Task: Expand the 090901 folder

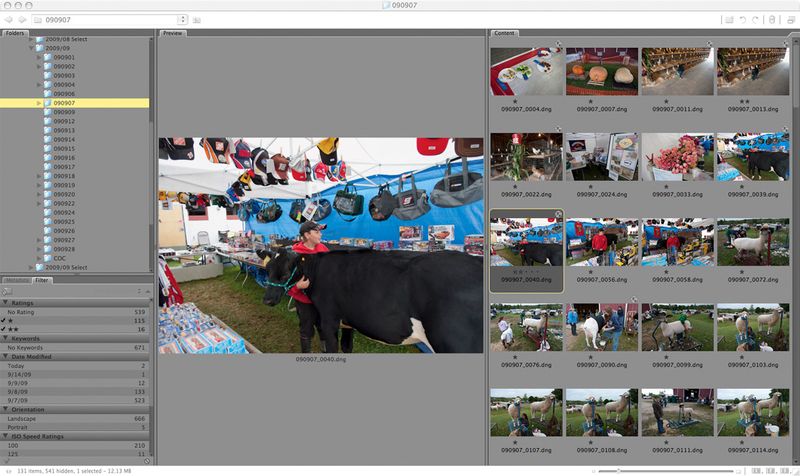Action: pyautogui.click(x=39, y=57)
